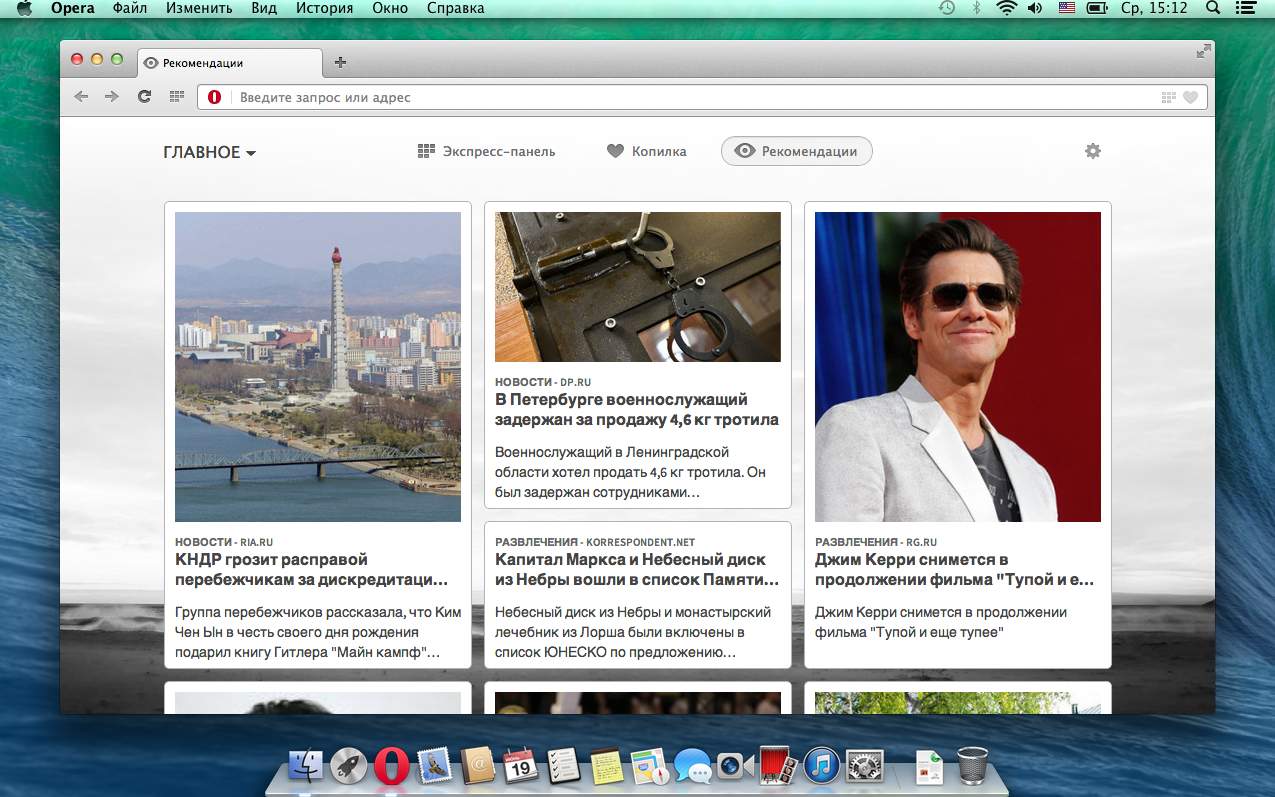Focus the address bar input field
Screen dimensions: 1275x797
pyautogui.click(x=690, y=97)
